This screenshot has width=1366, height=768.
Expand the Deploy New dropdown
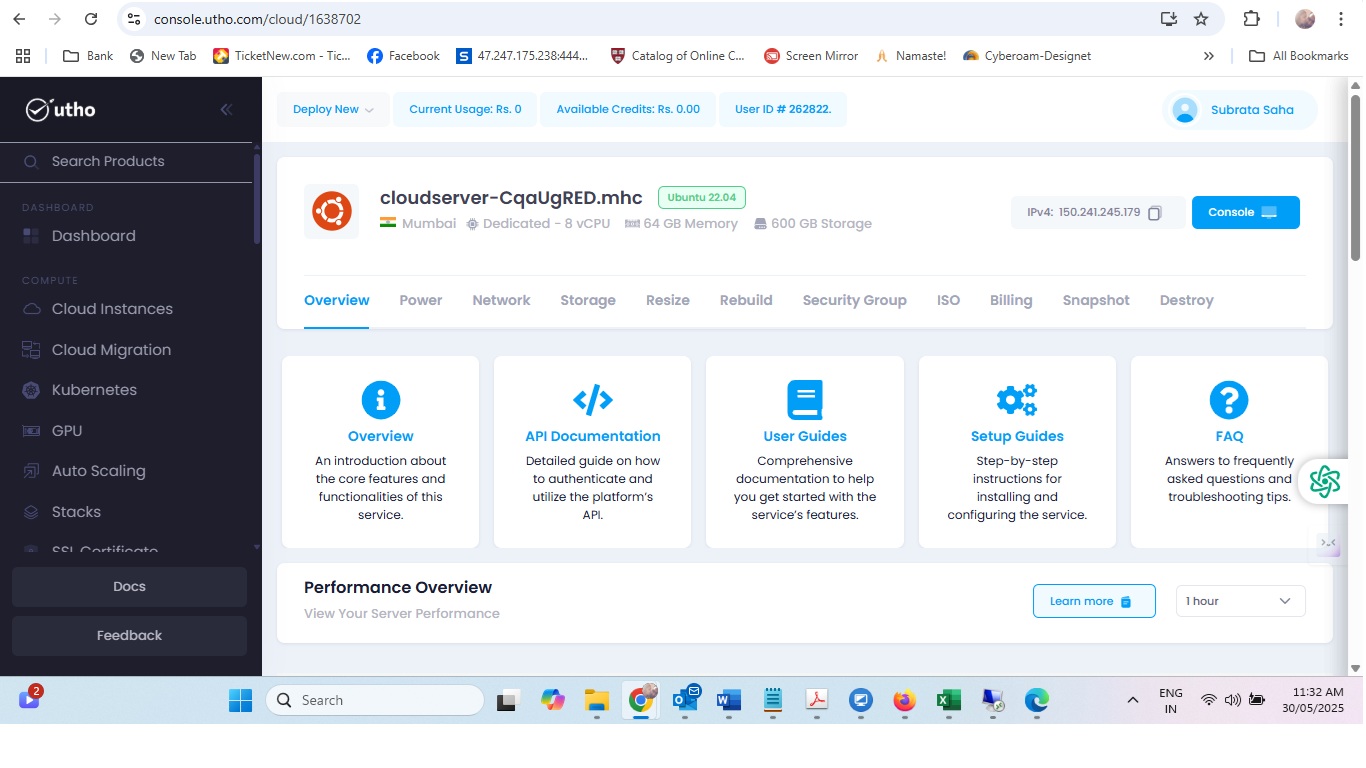pyautogui.click(x=333, y=110)
